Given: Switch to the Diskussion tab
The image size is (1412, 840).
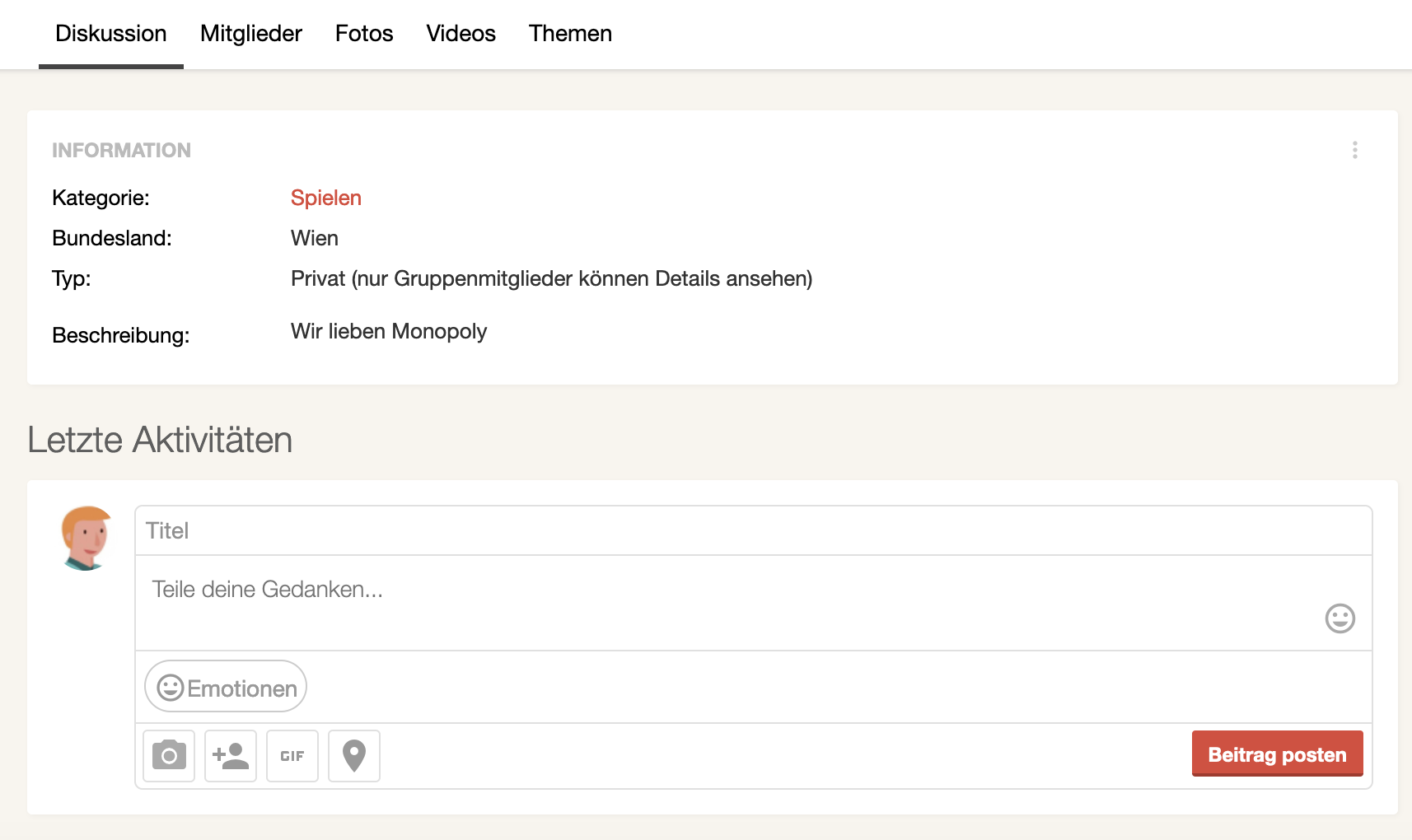Looking at the screenshot, I should click(111, 34).
